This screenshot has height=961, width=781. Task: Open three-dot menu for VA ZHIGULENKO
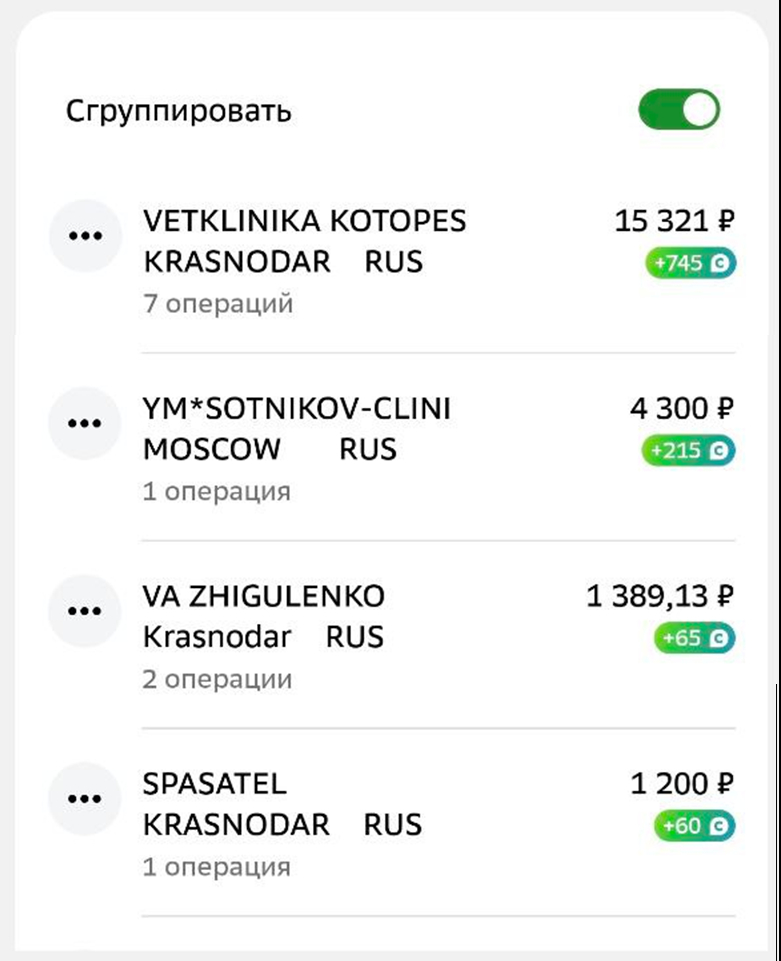point(85,611)
